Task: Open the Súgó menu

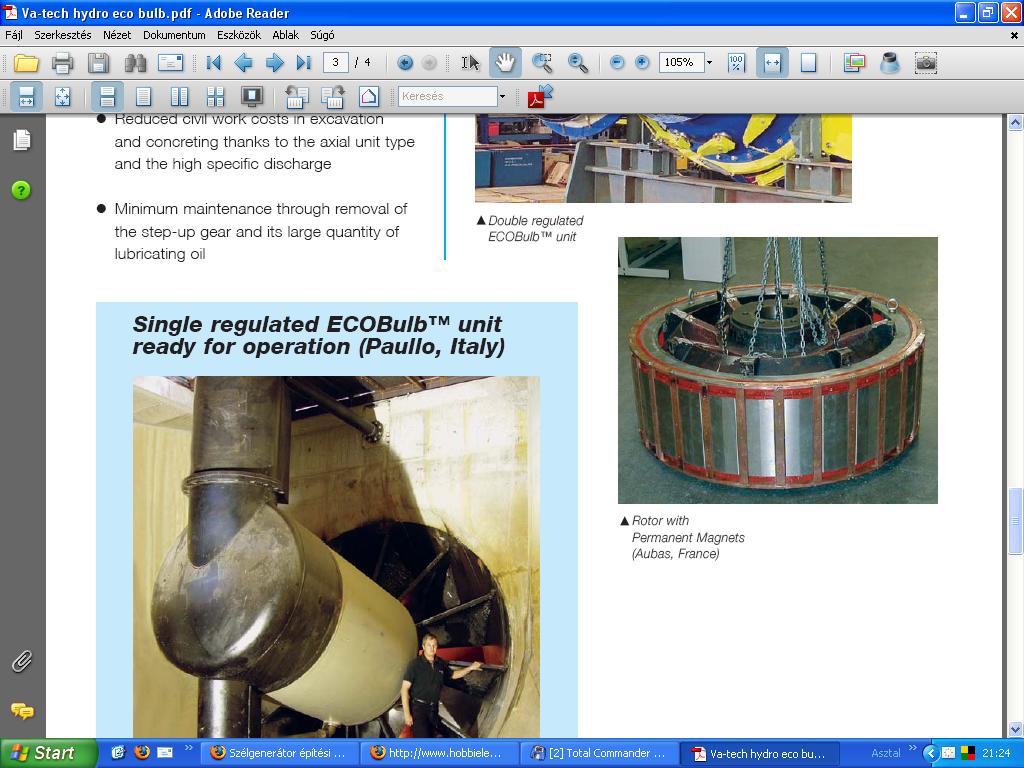Action: (x=322, y=35)
